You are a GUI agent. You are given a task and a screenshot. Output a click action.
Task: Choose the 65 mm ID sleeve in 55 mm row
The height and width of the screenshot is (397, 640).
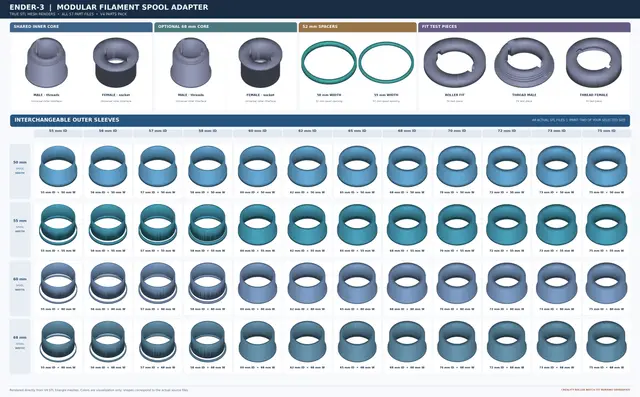[x=357, y=225]
